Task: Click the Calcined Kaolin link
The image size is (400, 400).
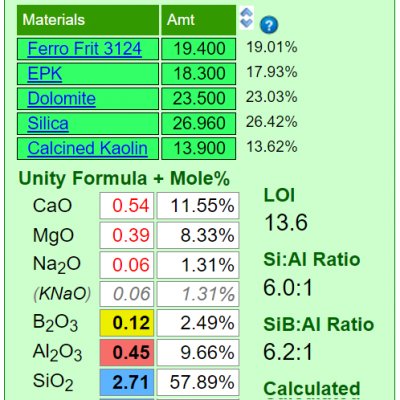Action: 87,148
